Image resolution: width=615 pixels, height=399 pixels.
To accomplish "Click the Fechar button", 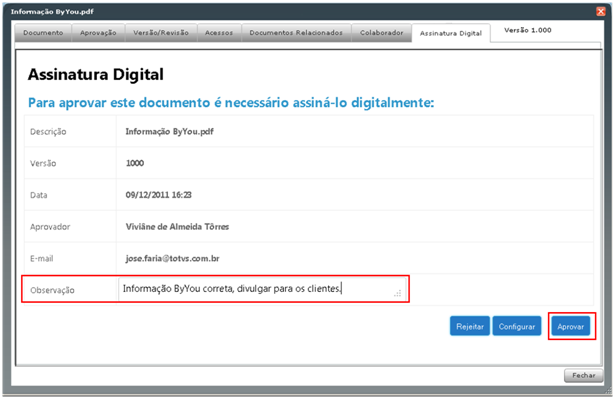I will pos(583,375).
